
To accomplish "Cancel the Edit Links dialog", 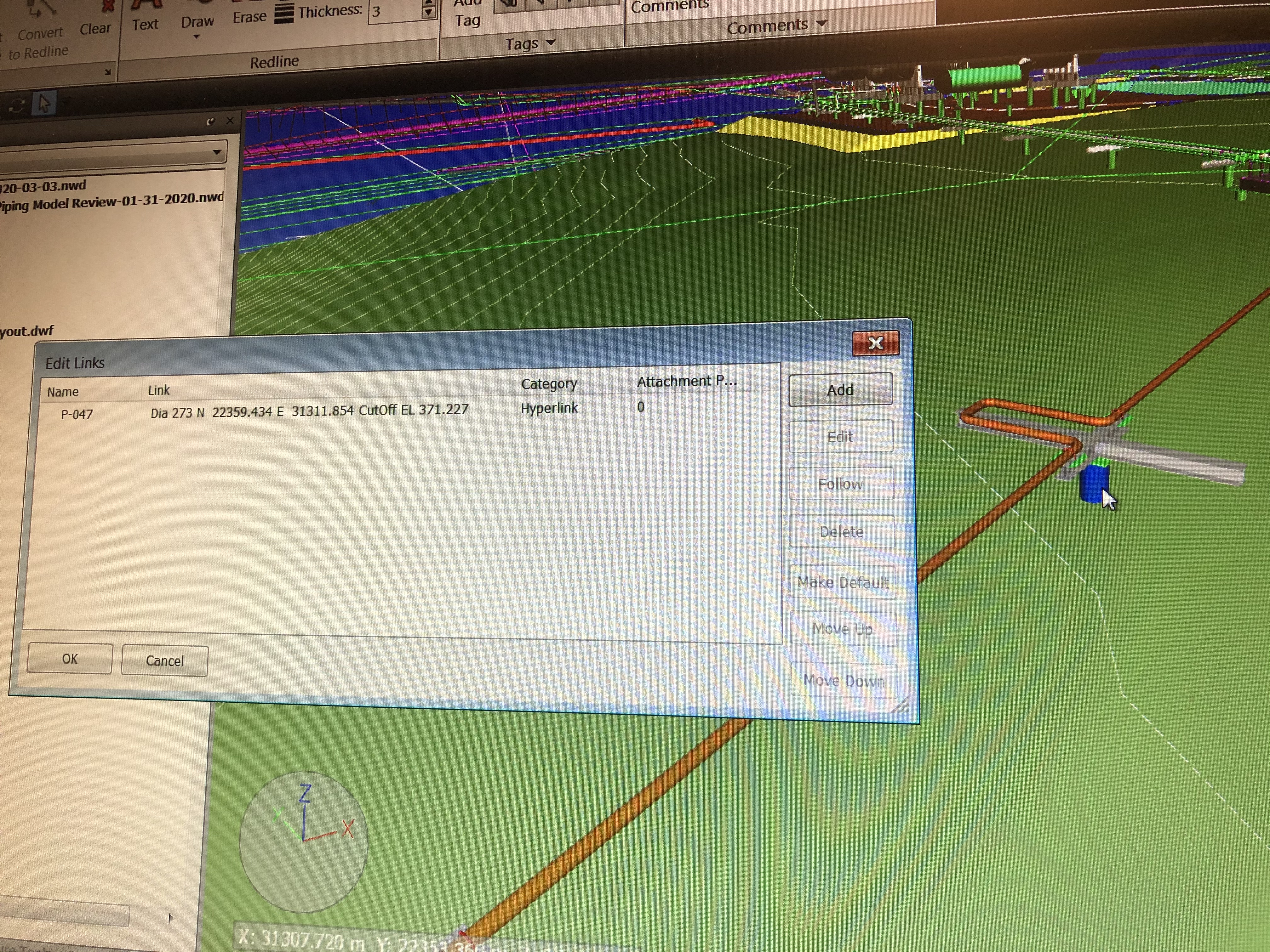I will [x=165, y=660].
